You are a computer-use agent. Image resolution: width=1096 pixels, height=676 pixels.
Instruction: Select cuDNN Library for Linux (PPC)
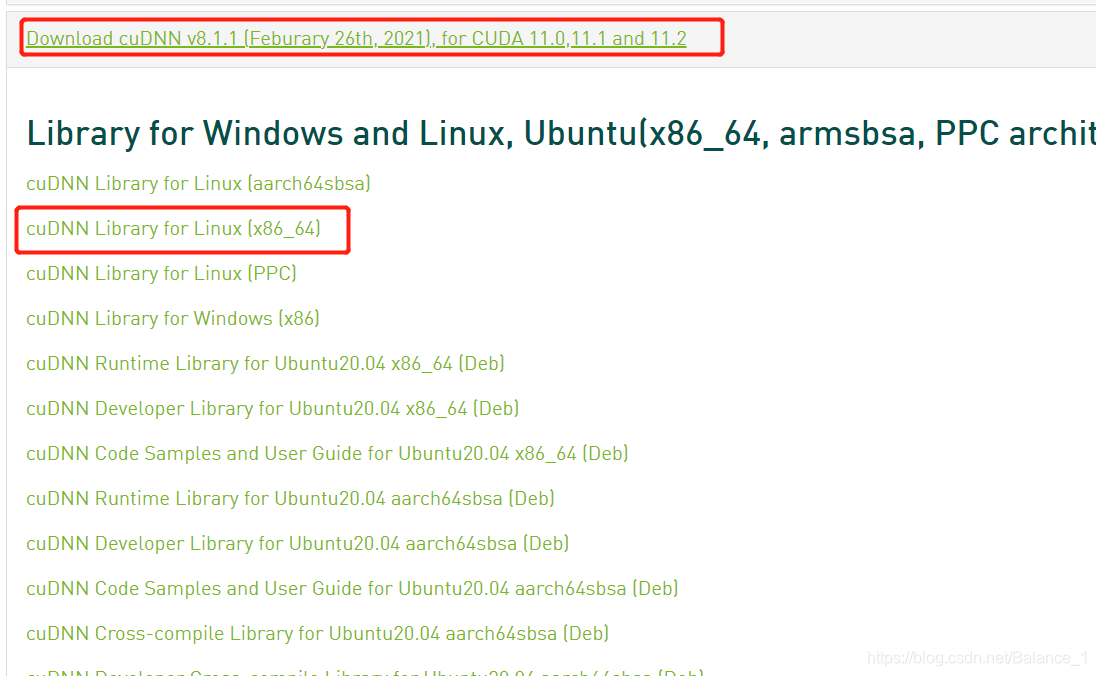point(161,273)
